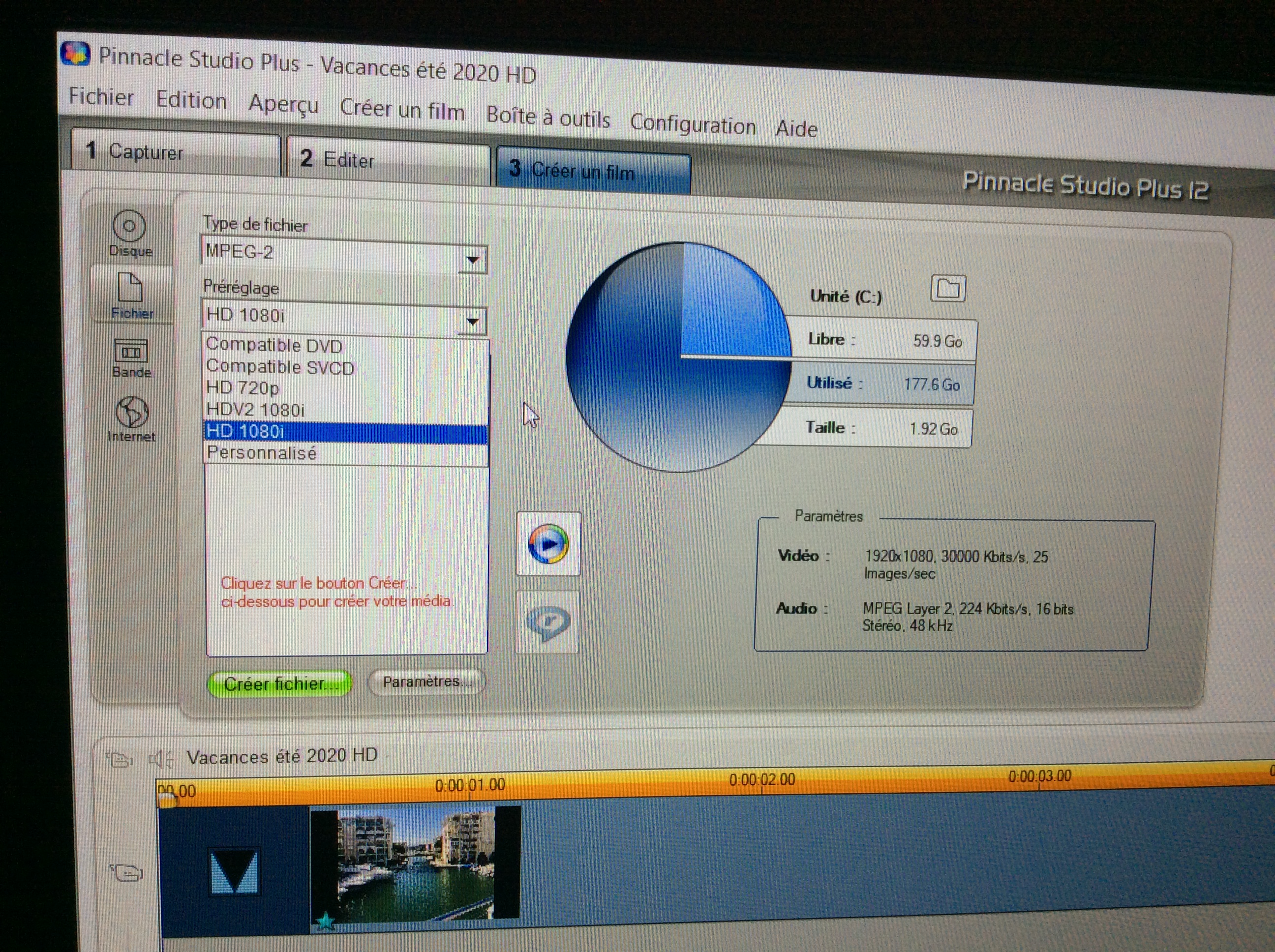Select the Fichier output icon

click(131, 296)
